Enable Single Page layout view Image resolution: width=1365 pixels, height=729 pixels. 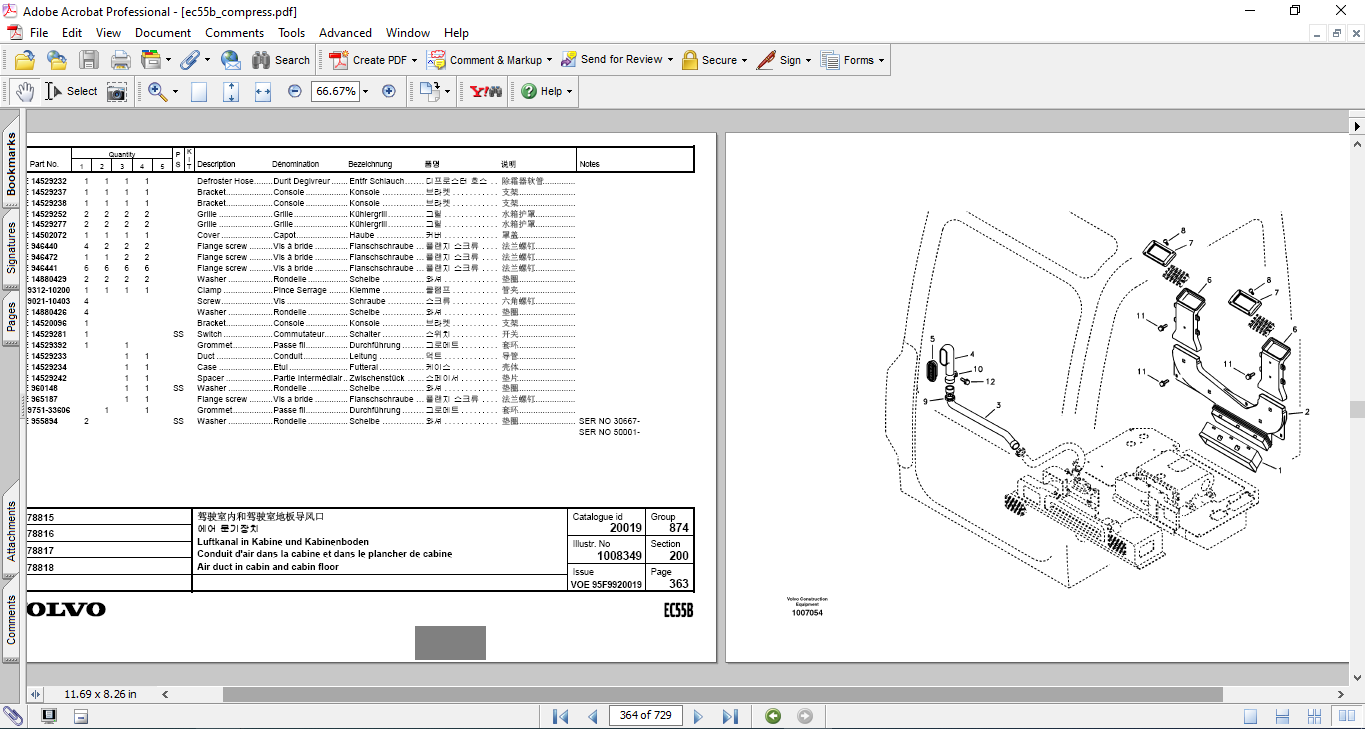click(1251, 716)
